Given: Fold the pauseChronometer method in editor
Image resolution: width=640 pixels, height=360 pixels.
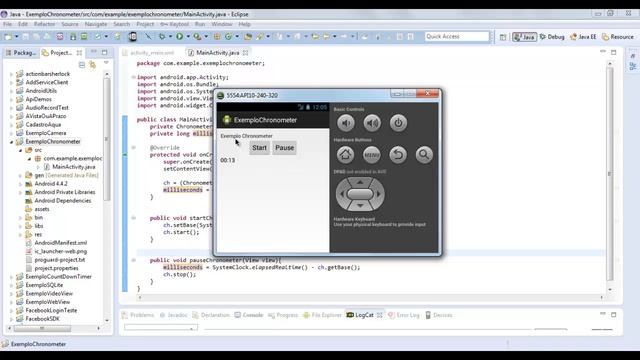Looking at the screenshot, I should tap(133, 260).
